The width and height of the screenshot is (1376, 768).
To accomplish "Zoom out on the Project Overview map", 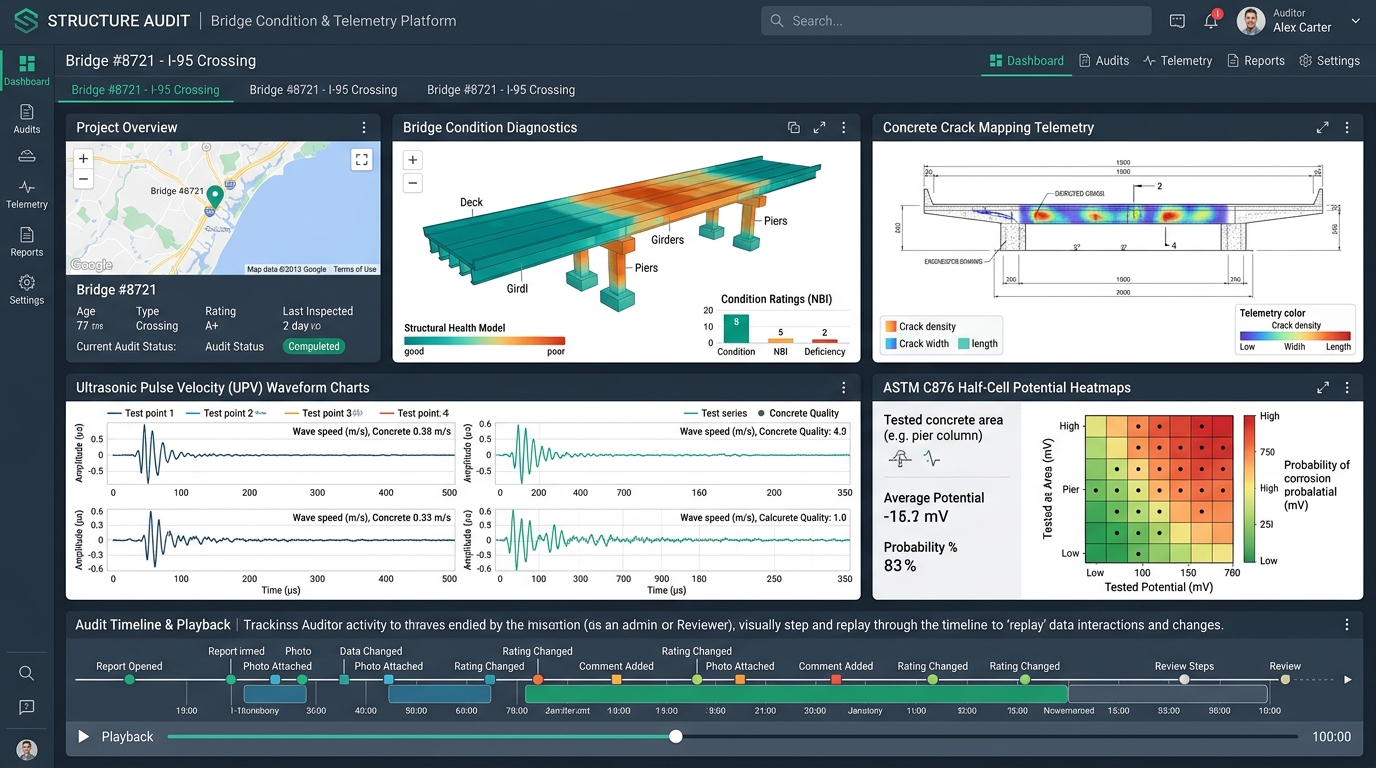I will tap(83, 179).
